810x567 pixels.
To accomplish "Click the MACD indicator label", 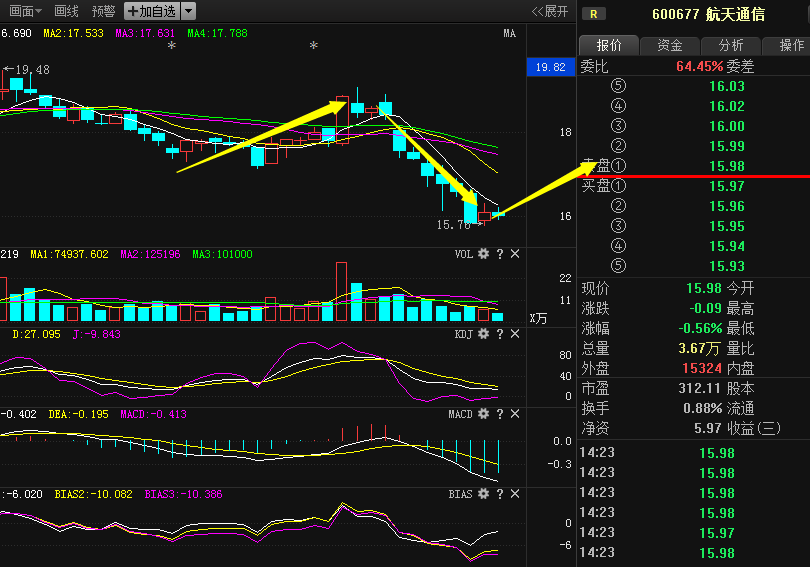I will click(460, 414).
